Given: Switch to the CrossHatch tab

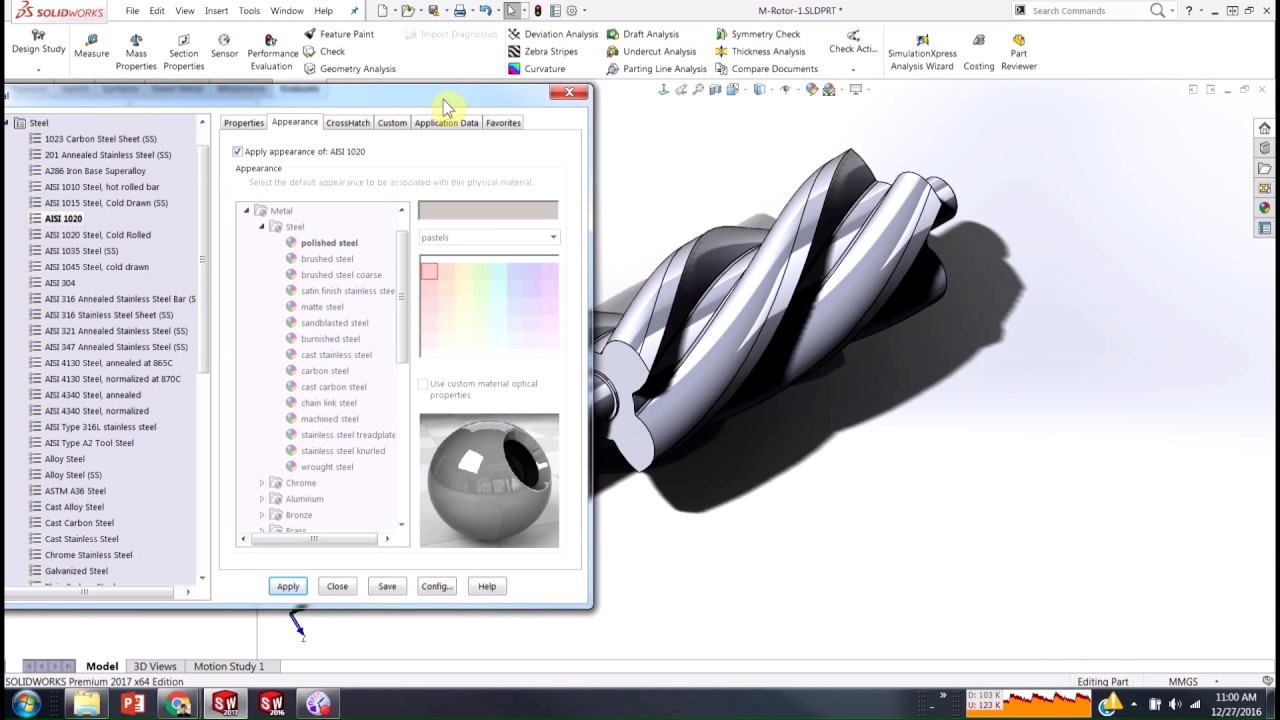Looking at the screenshot, I should point(348,123).
